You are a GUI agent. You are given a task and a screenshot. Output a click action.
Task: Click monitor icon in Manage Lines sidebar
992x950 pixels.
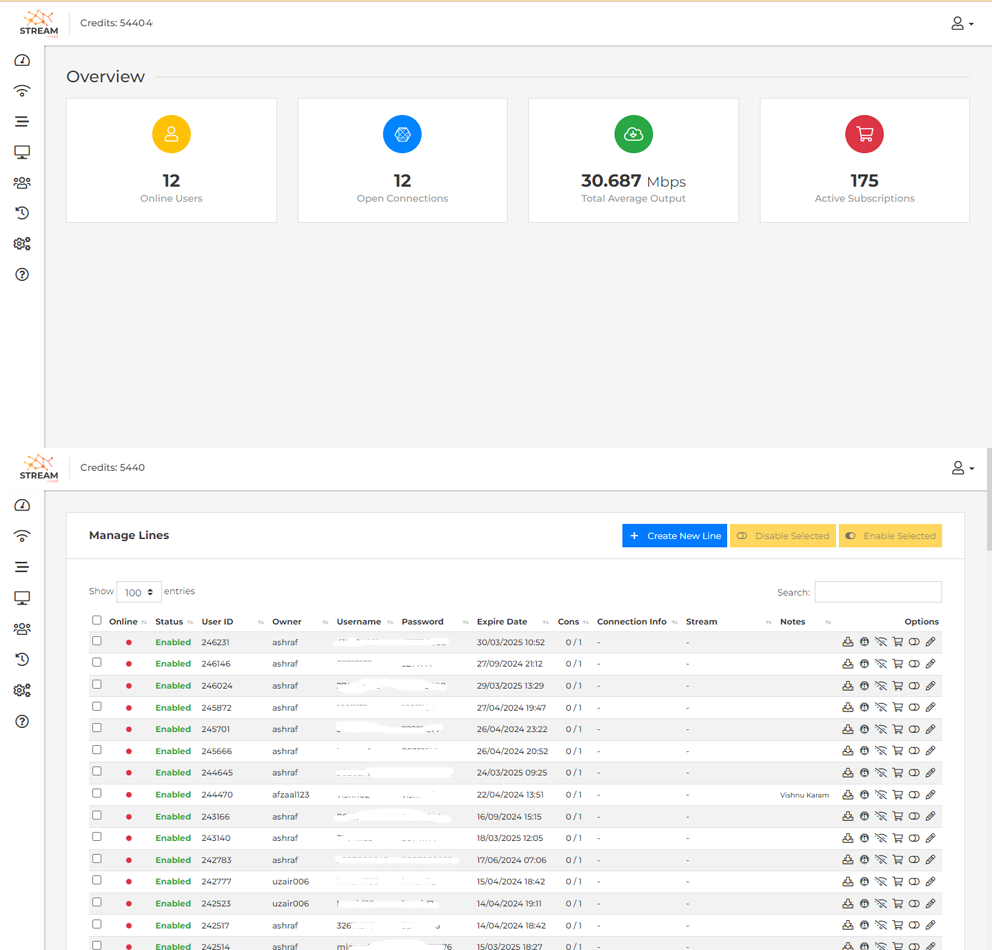pyautogui.click(x=22, y=598)
